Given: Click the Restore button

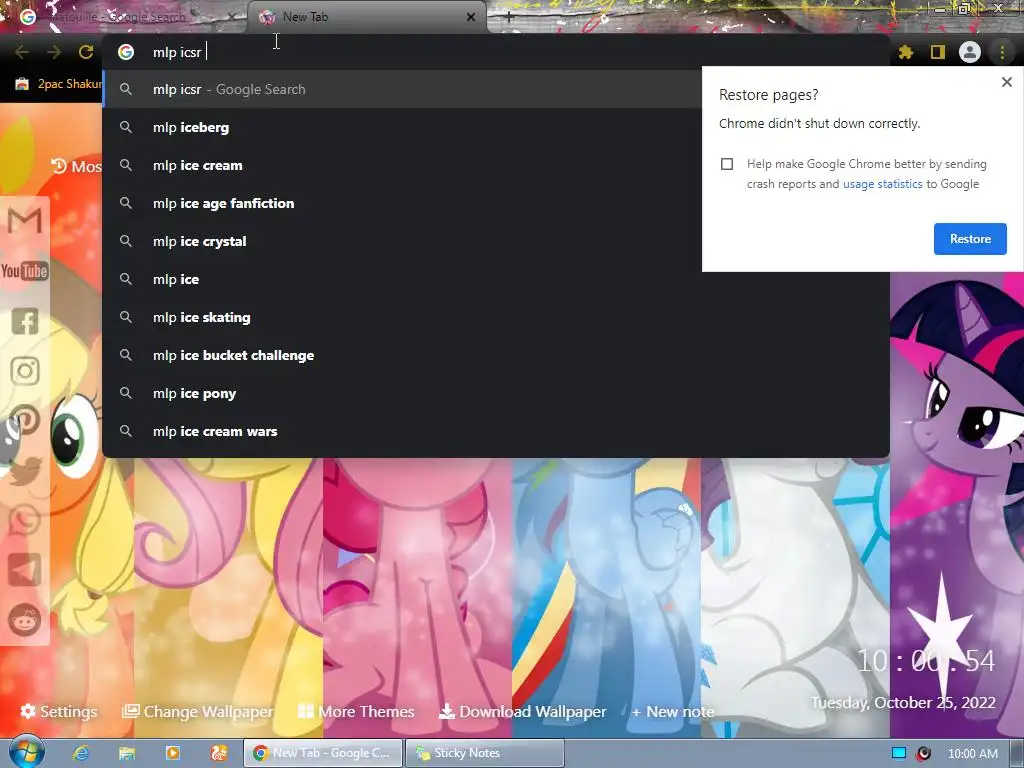Looking at the screenshot, I should pos(970,239).
